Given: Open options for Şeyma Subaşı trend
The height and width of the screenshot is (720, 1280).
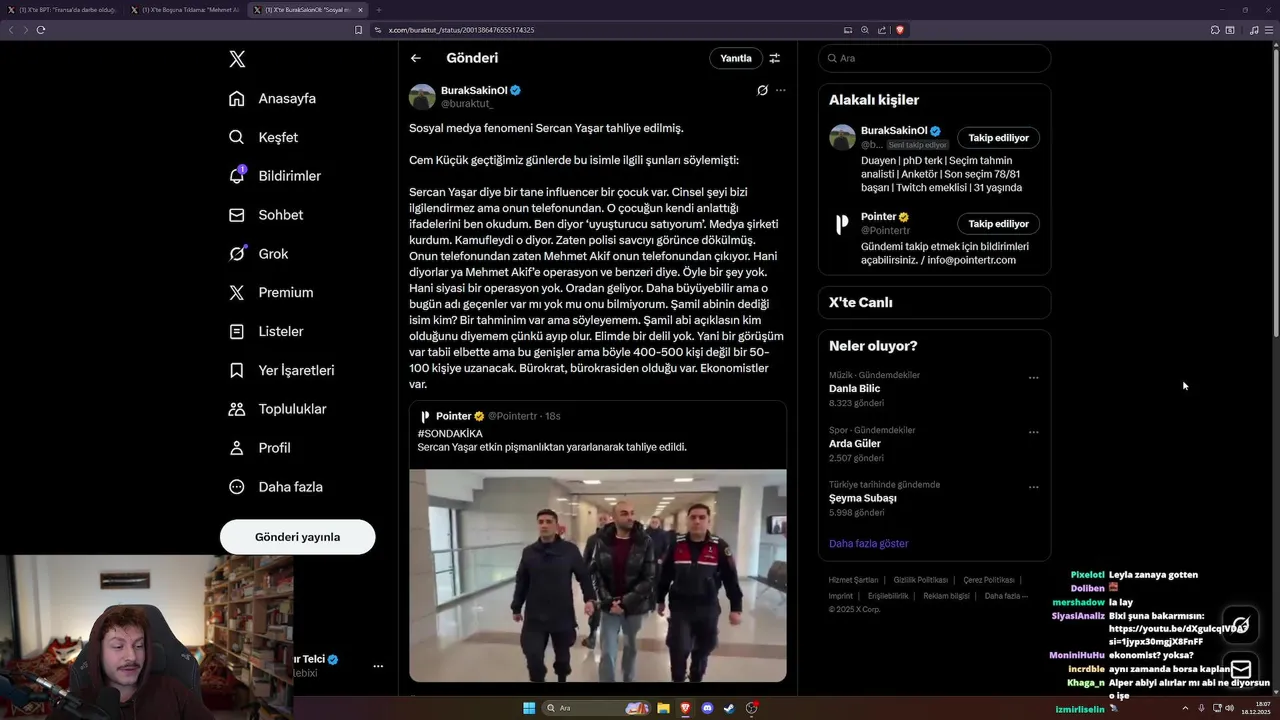Looking at the screenshot, I should [x=1033, y=488].
